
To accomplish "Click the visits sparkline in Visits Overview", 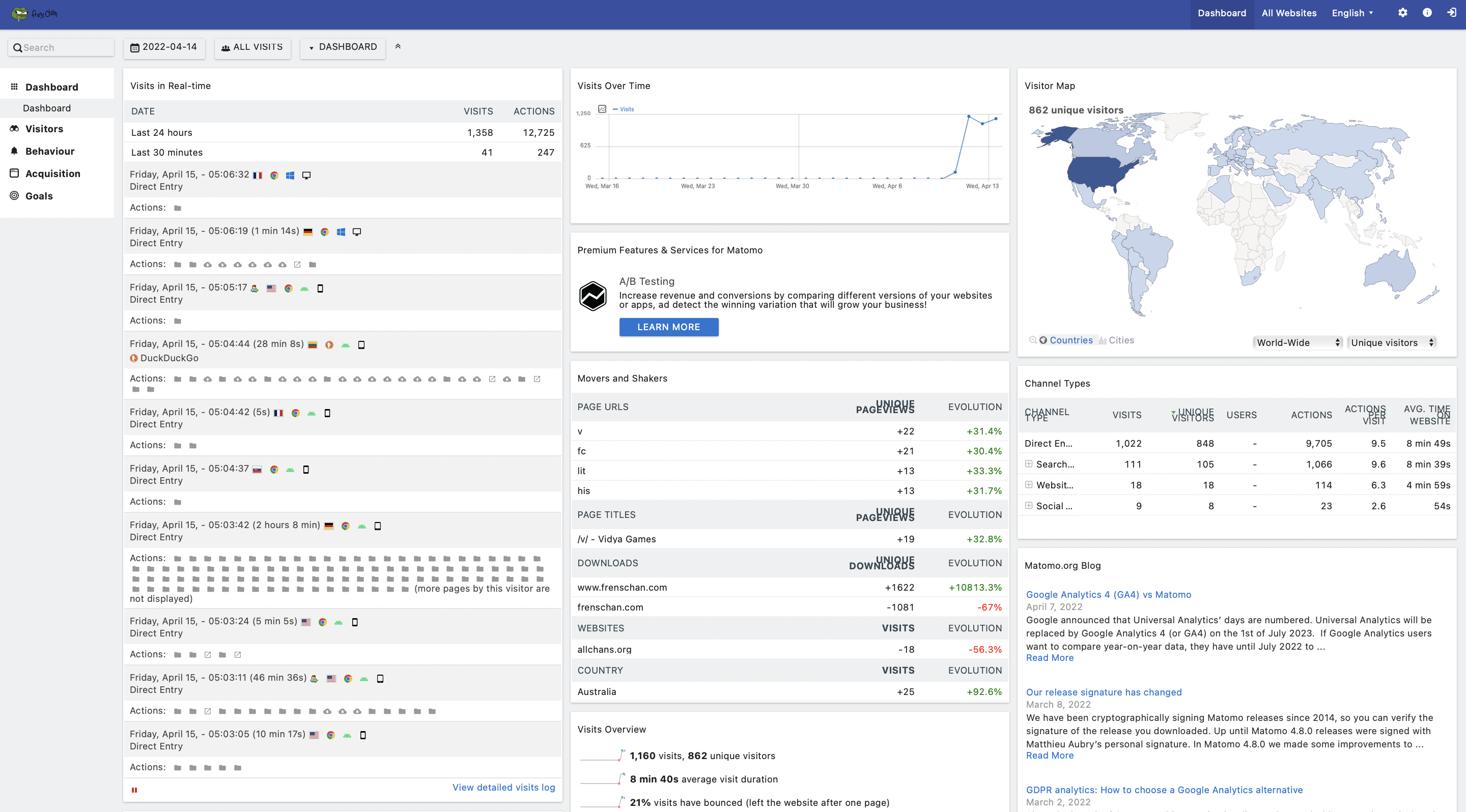I will (603, 755).
